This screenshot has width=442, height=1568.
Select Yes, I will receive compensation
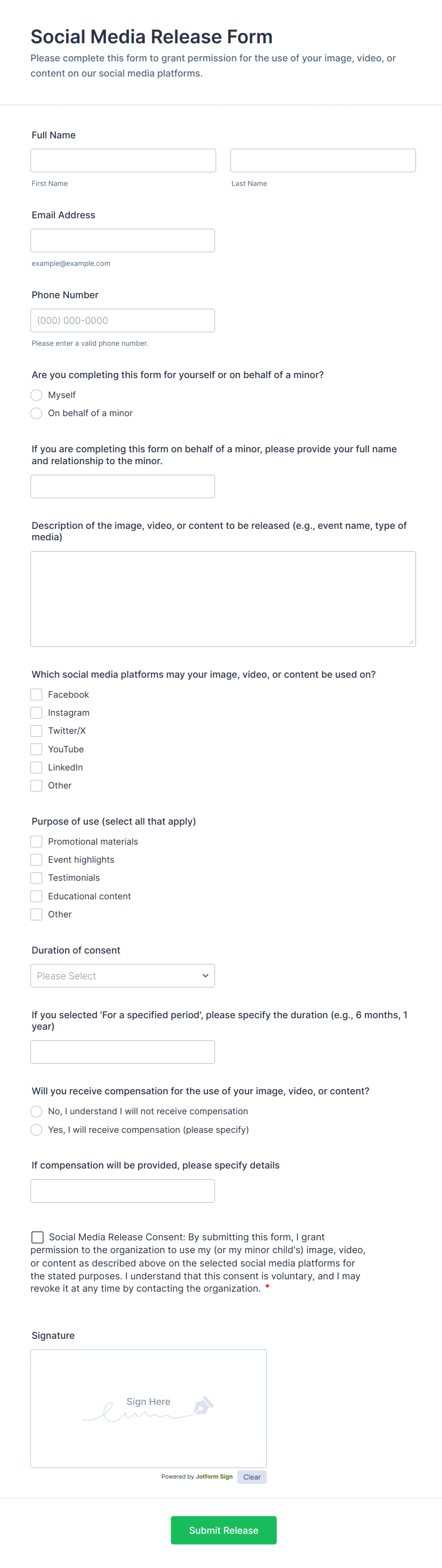pos(37,1130)
